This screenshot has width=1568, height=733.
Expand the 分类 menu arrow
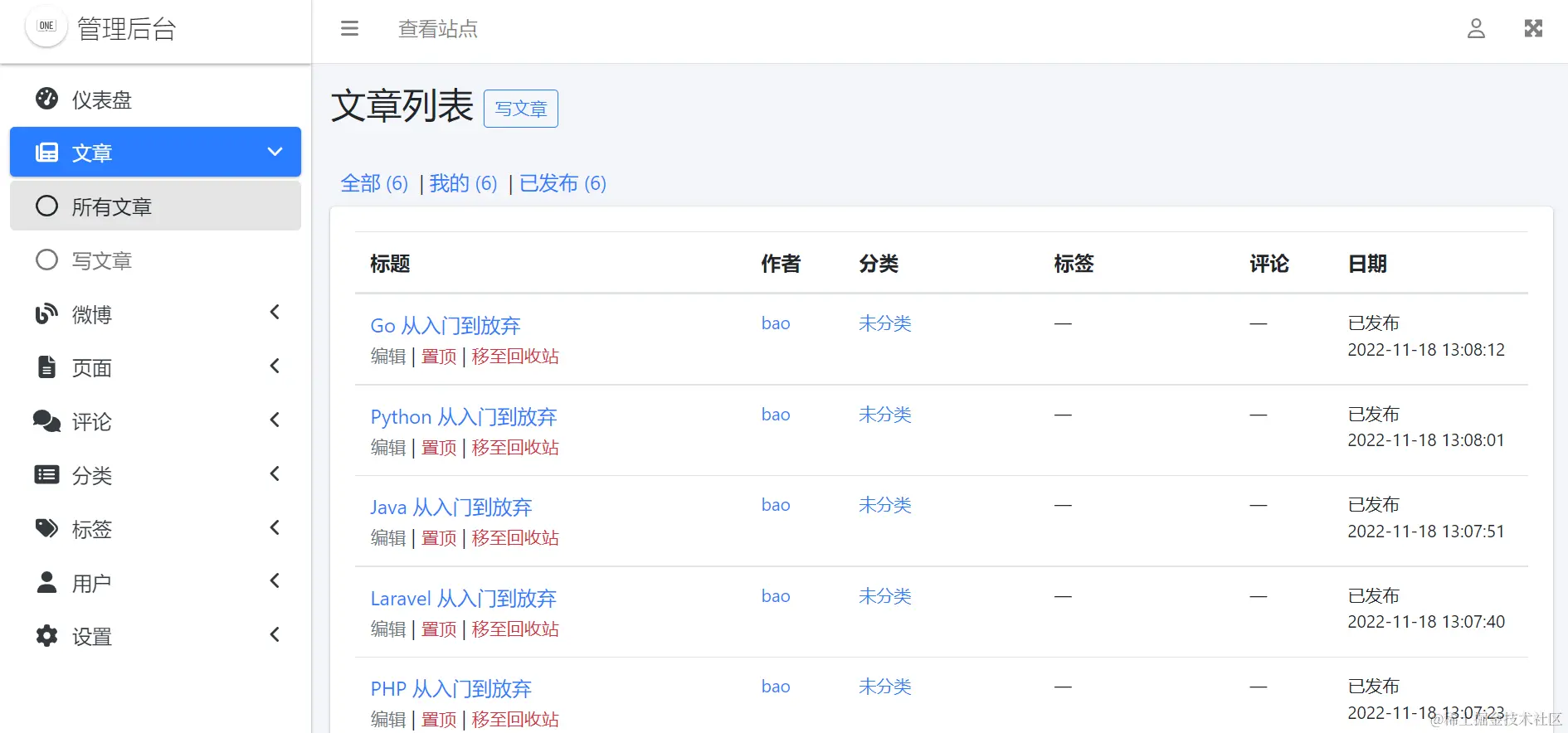[x=275, y=474]
